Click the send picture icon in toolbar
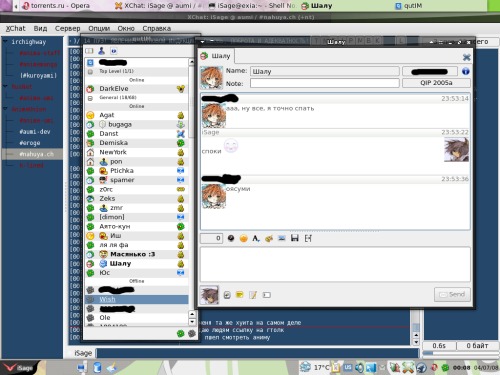 [282, 238]
